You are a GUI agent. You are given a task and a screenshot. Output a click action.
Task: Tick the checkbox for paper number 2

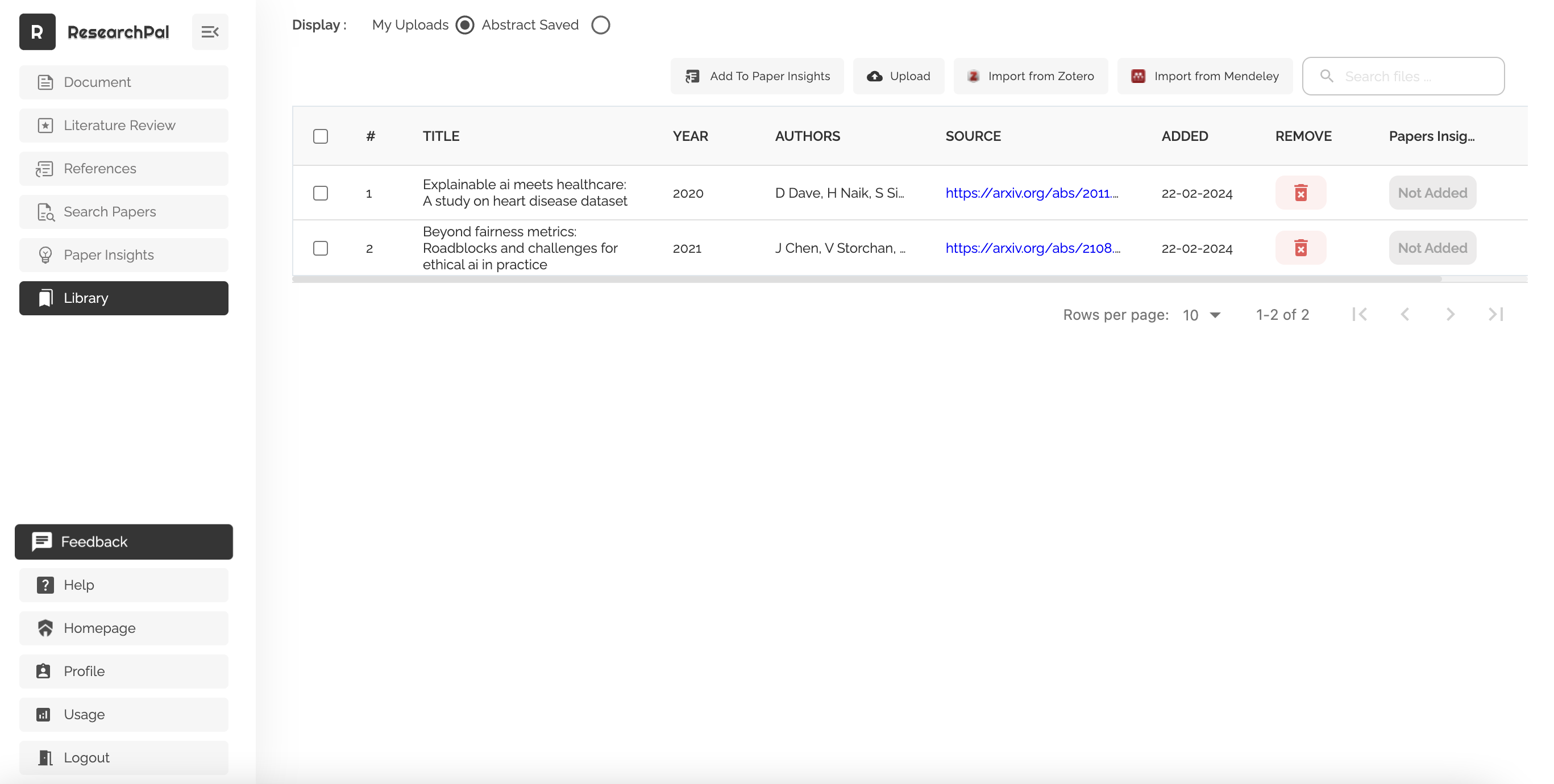pos(321,248)
